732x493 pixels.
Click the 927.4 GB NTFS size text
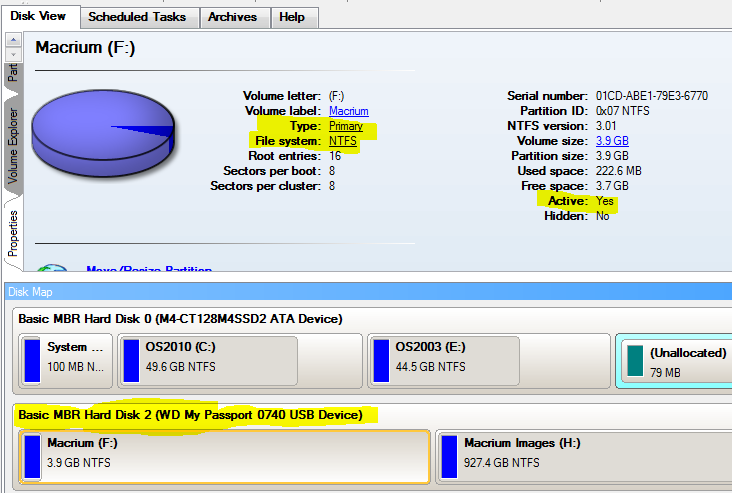[x=502, y=463]
